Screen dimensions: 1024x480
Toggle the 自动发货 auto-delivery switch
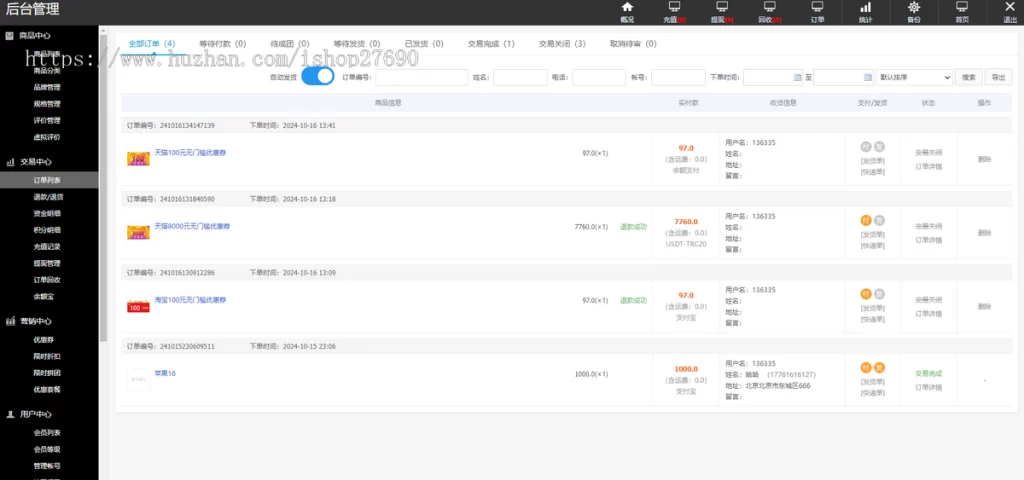(318, 77)
